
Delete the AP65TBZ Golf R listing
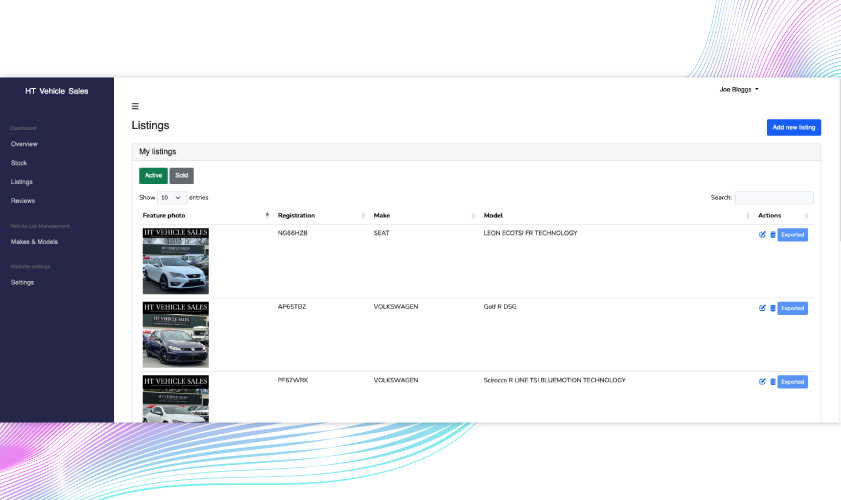773,308
